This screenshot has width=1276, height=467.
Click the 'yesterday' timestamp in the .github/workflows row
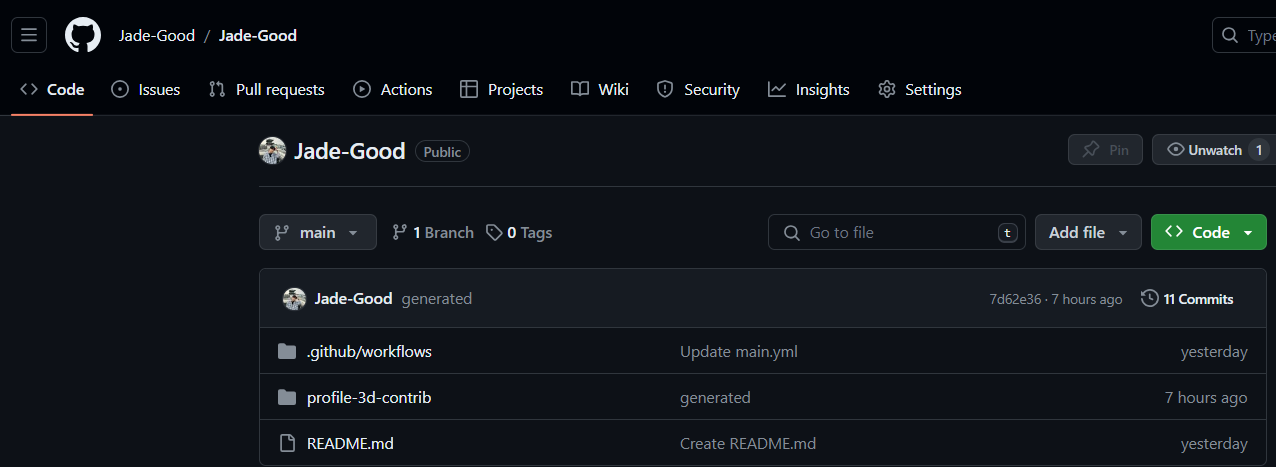pos(1214,351)
